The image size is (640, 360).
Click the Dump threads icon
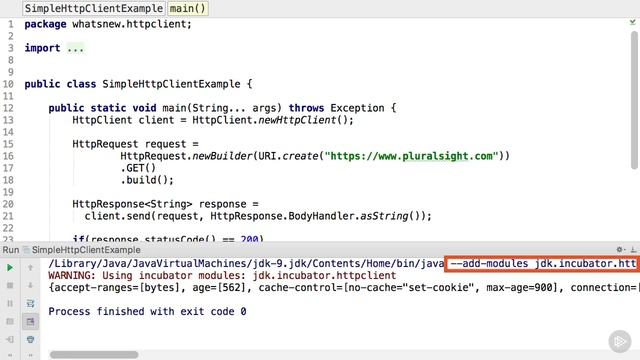(x=10, y=322)
